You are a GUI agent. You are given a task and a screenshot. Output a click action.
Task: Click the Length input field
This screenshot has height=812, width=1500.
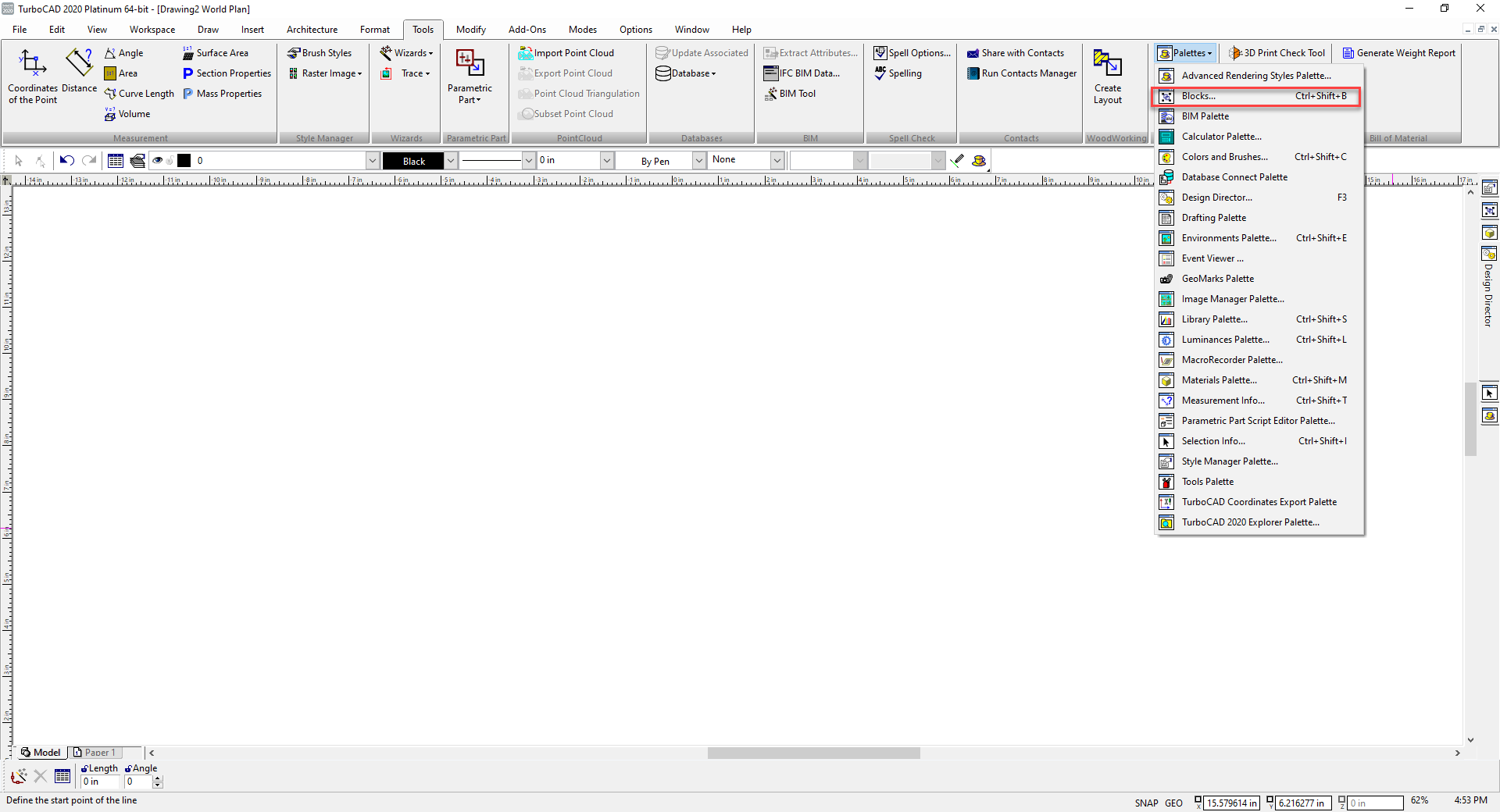point(100,782)
